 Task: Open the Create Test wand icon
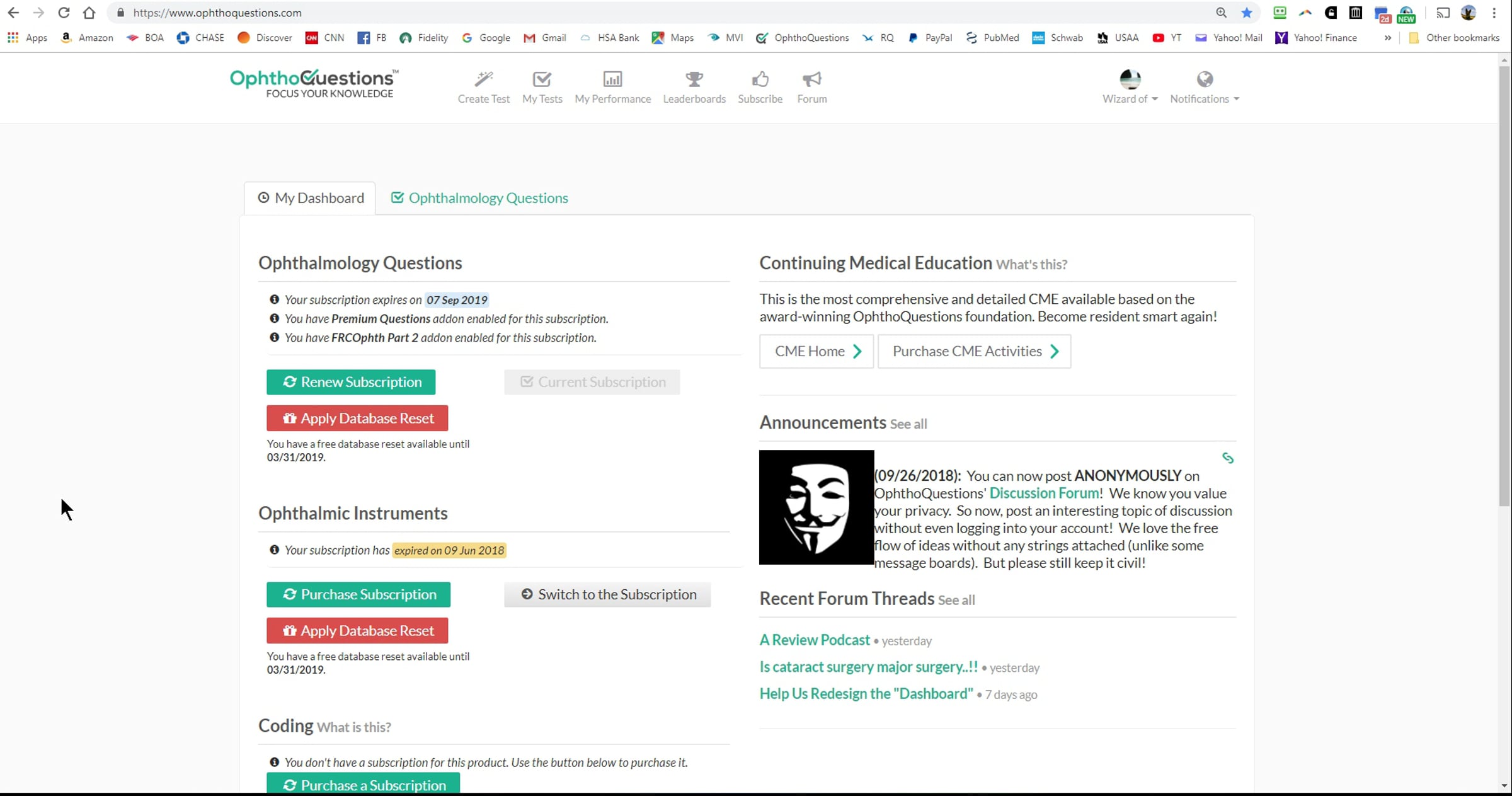point(483,79)
